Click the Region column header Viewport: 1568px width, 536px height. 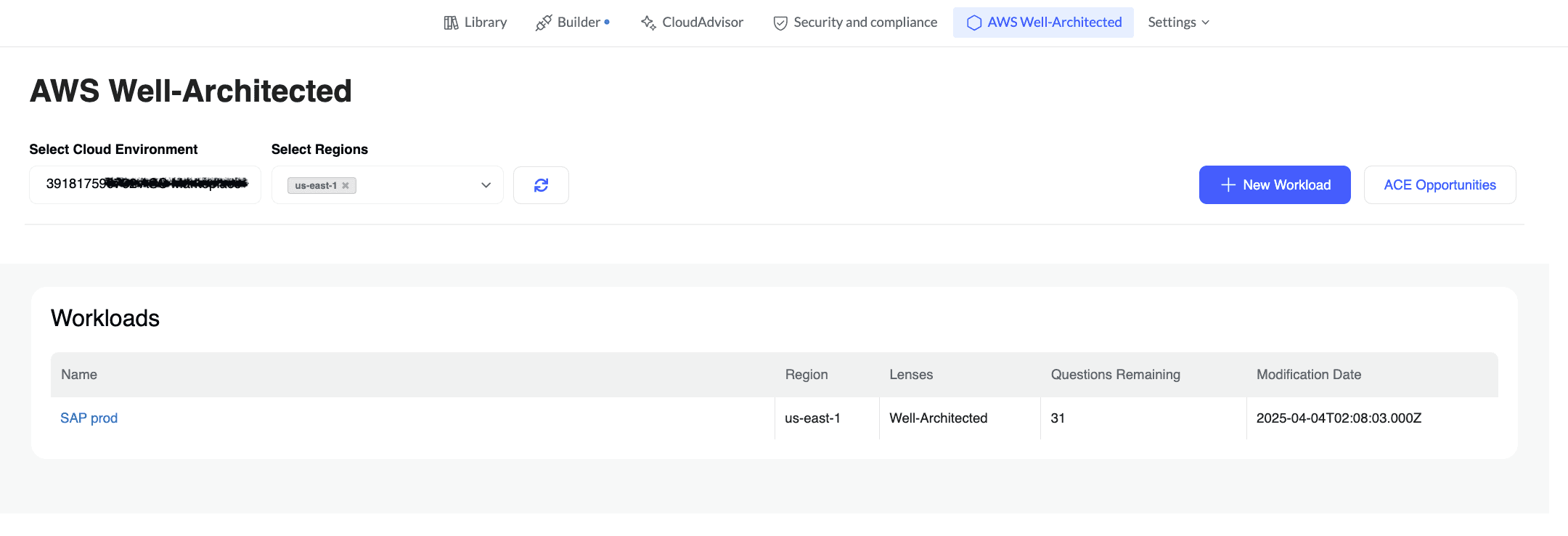click(807, 375)
